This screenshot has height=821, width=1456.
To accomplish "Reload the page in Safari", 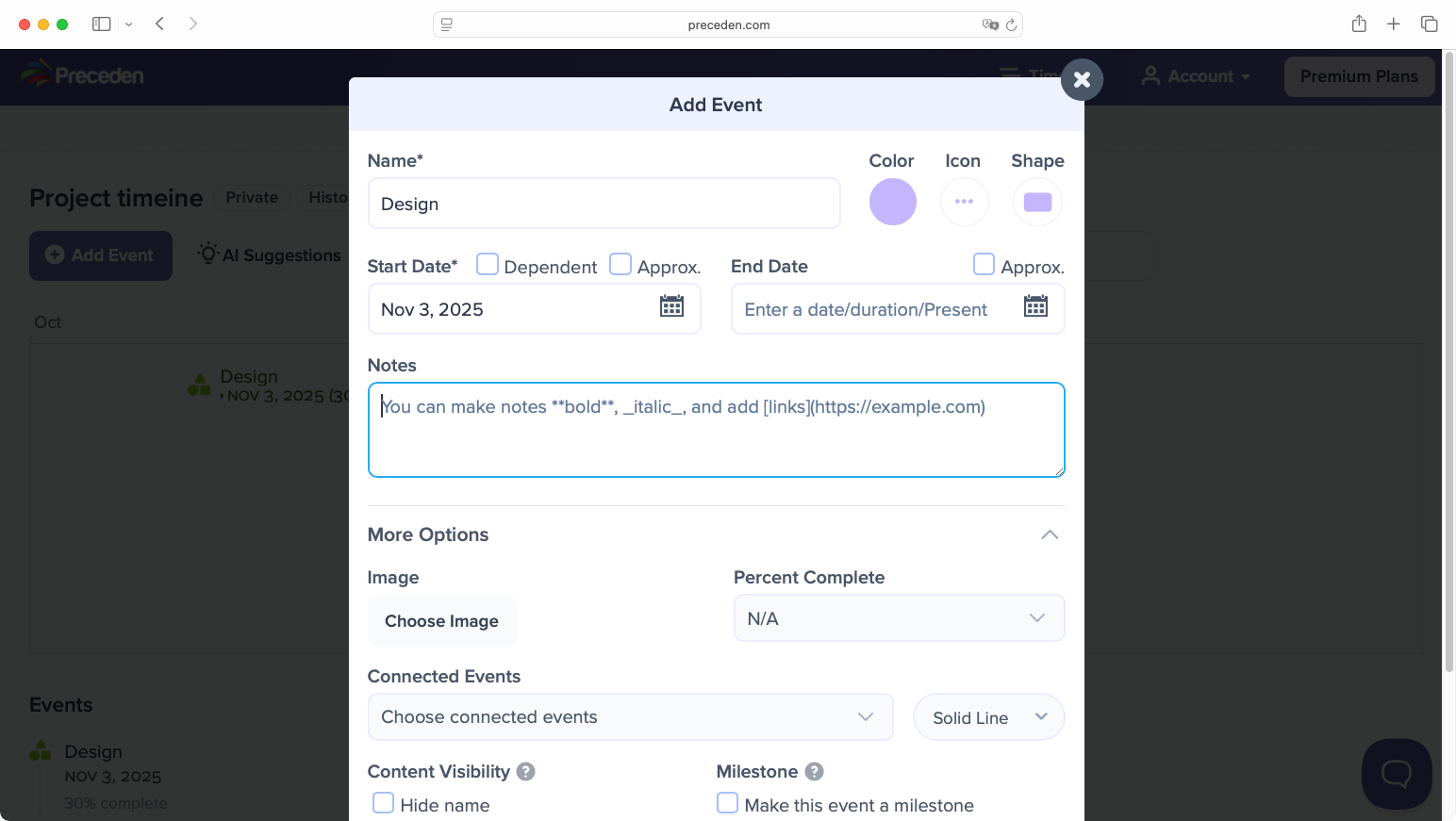I will click(1011, 25).
